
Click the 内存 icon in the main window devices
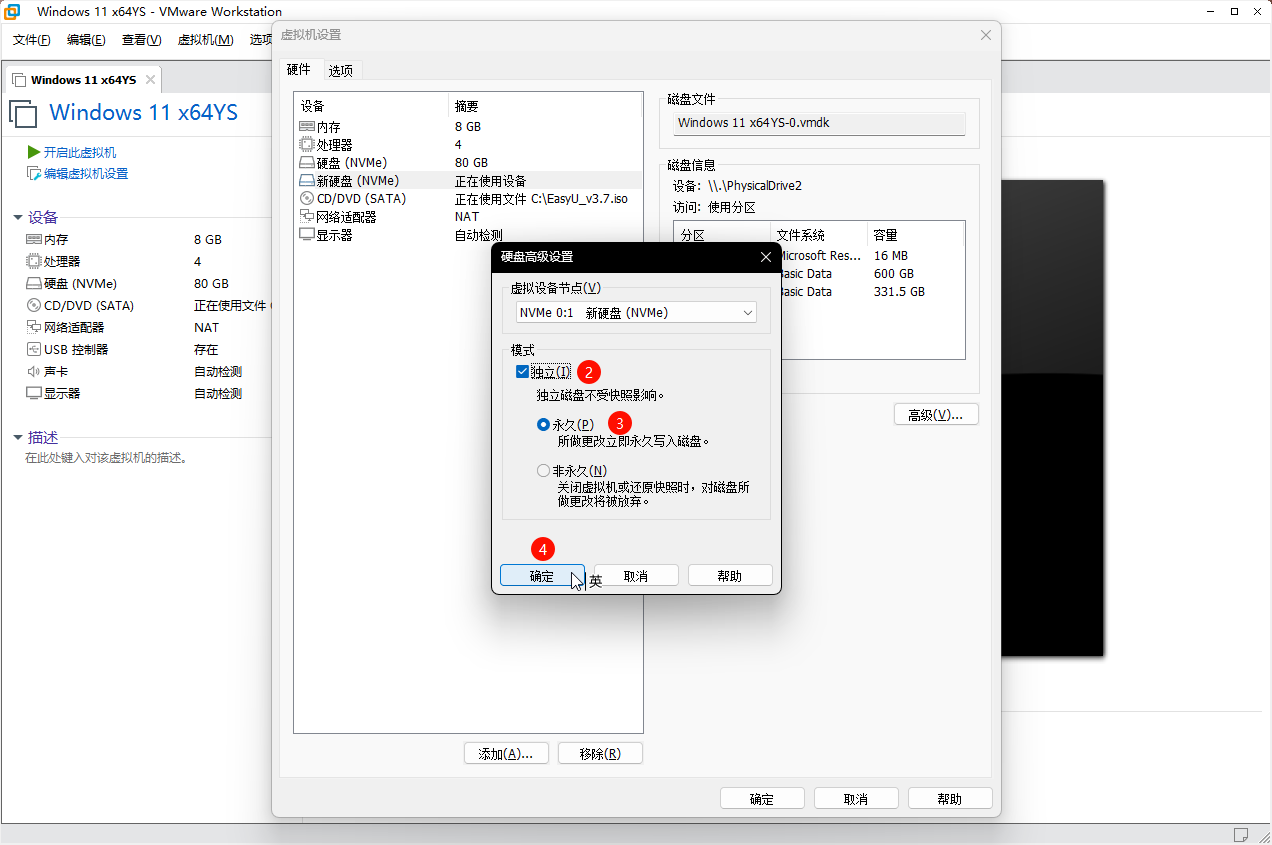click(x=34, y=240)
